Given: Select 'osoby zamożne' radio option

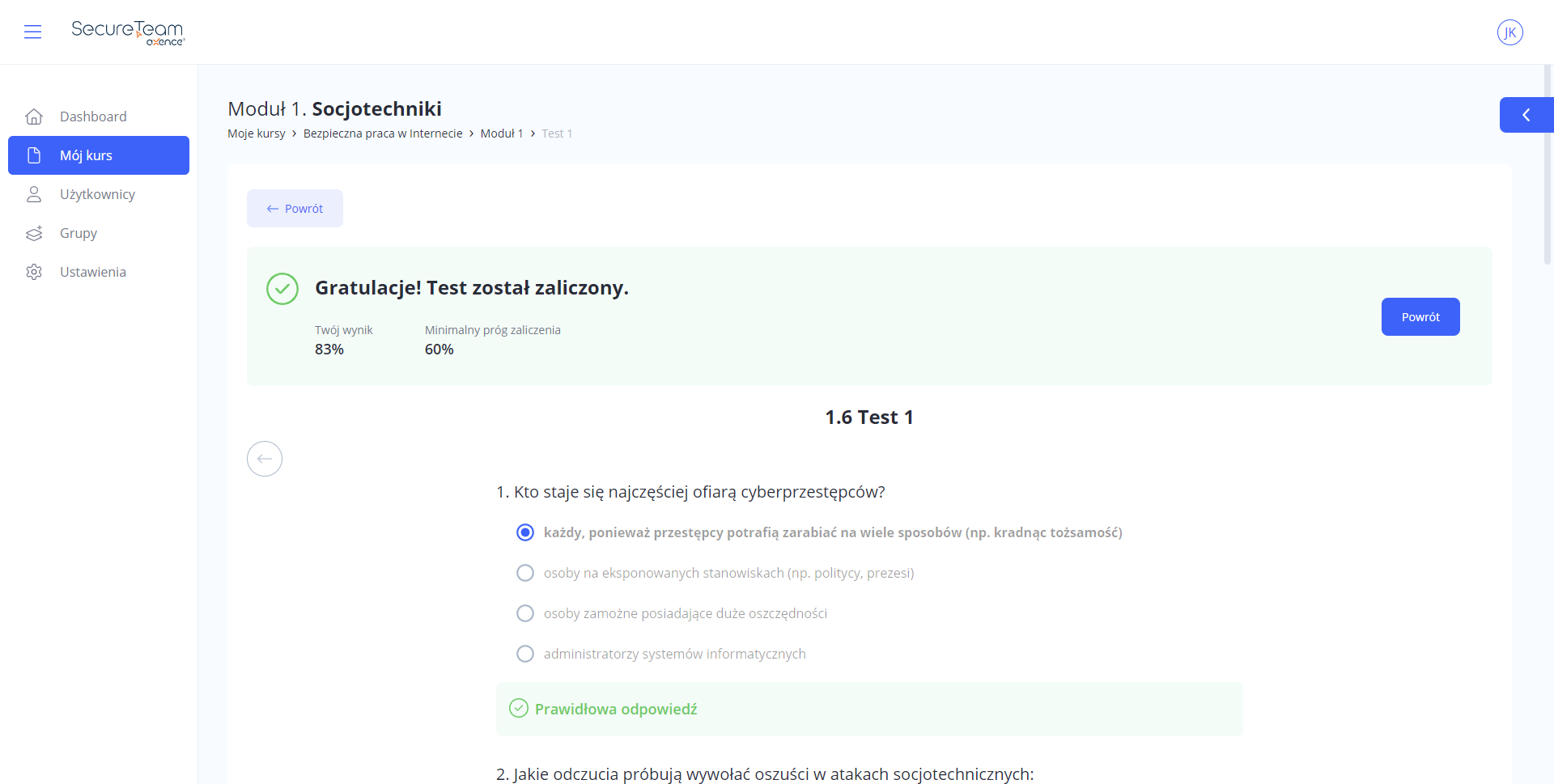Looking at the screenshot, I should (525, 613).
